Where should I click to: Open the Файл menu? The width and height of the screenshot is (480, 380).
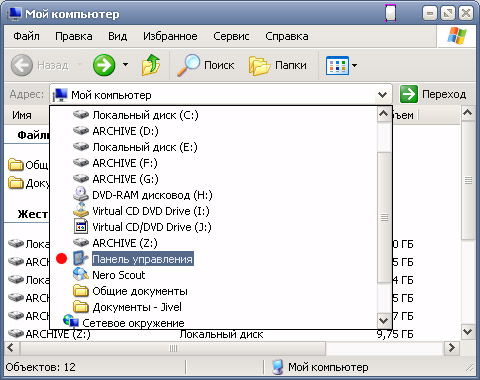[x=26, y=36]
